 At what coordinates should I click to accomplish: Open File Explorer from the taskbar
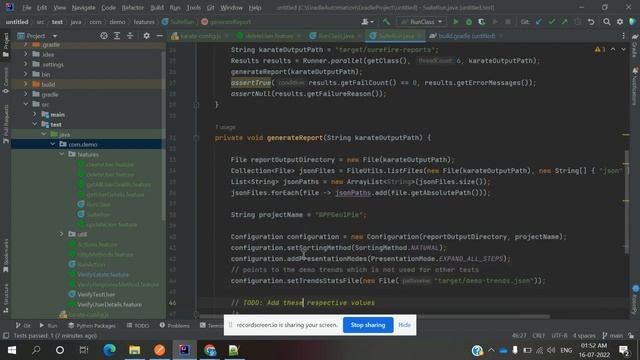coord(134,350)
